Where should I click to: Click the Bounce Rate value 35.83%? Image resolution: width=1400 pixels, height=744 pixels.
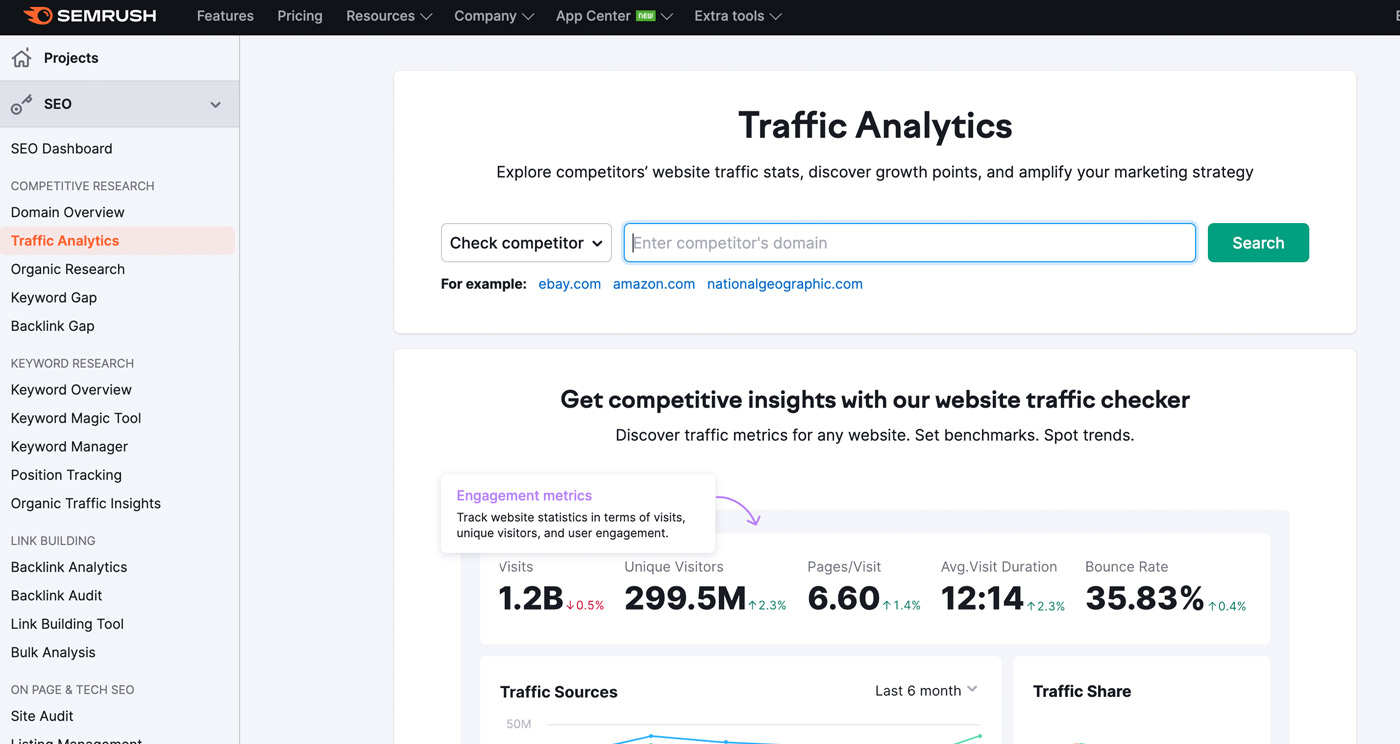click(1145, 598)
